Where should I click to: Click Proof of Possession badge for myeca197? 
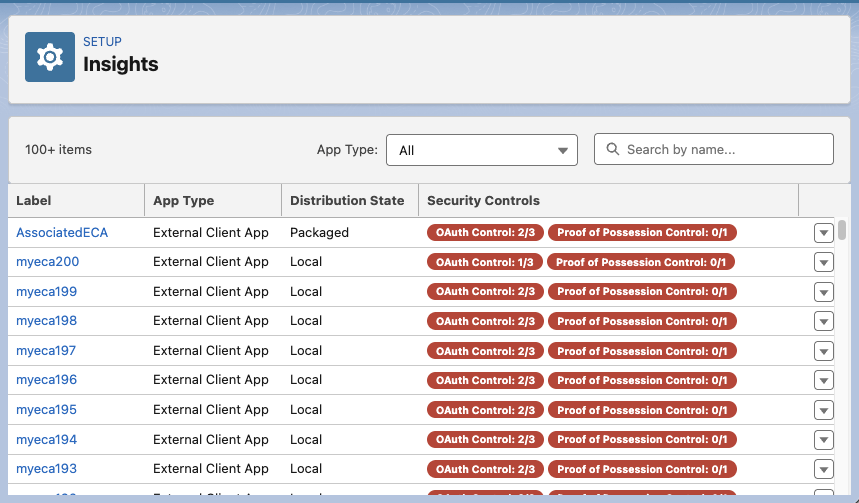[642, 351]
